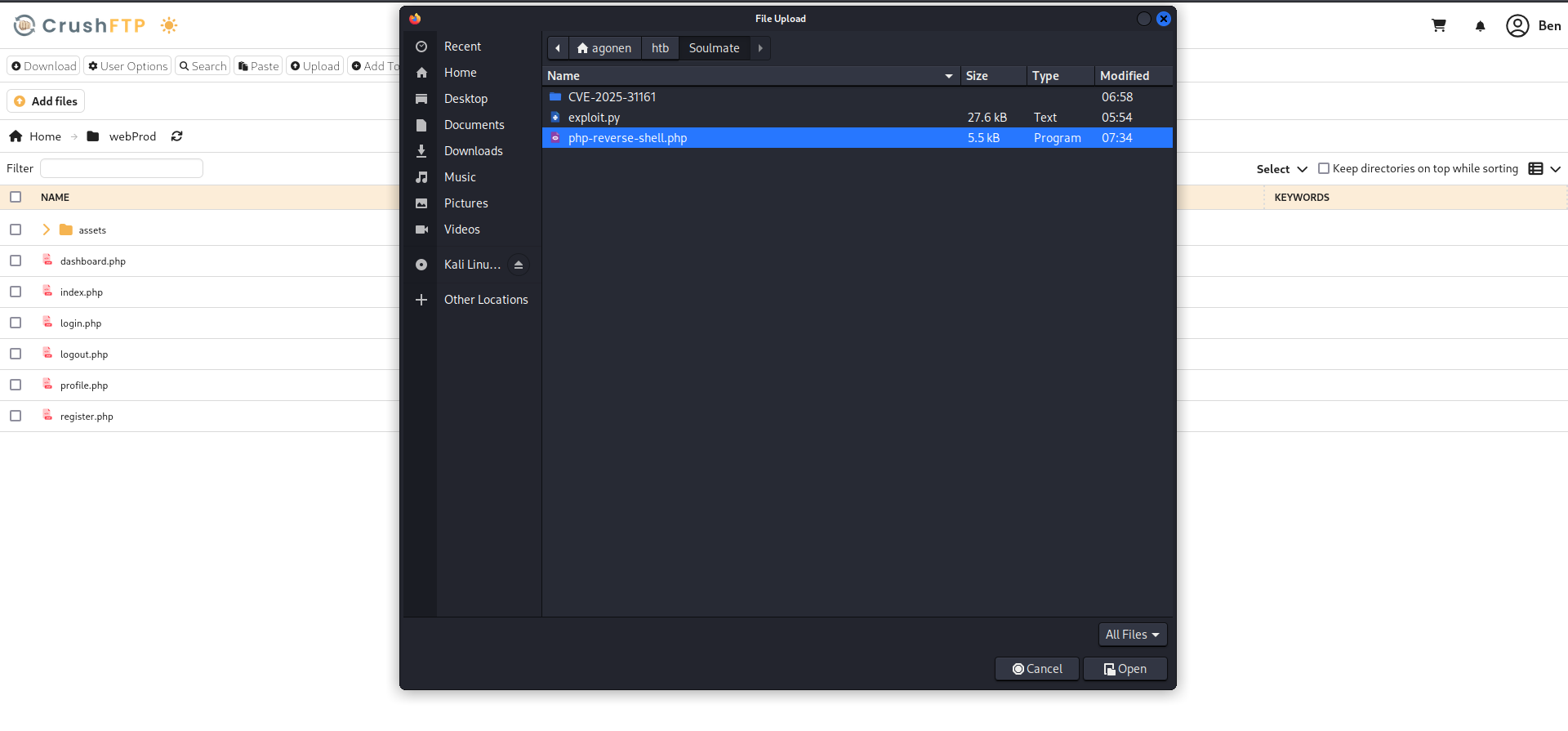The height and width of the screenshot is (731, 1568).
Task: Open the notifications bell
Action: click(1480, 26)
